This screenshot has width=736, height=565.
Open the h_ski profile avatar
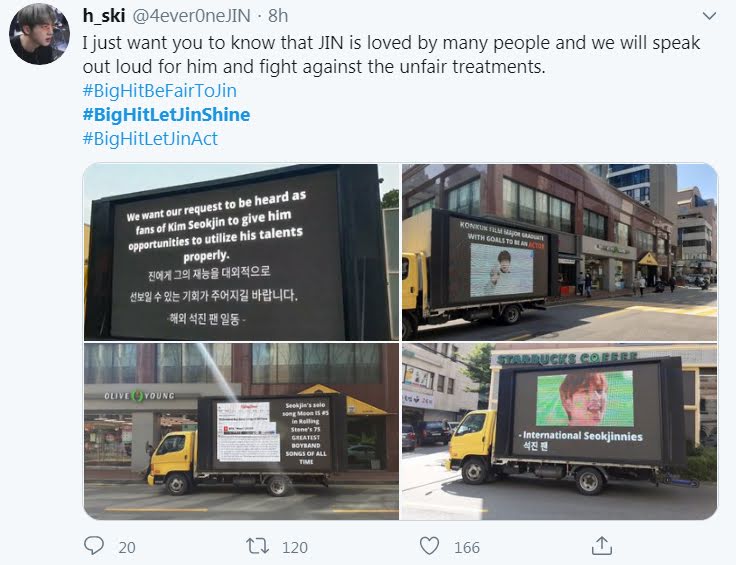(x=39, y=34)
